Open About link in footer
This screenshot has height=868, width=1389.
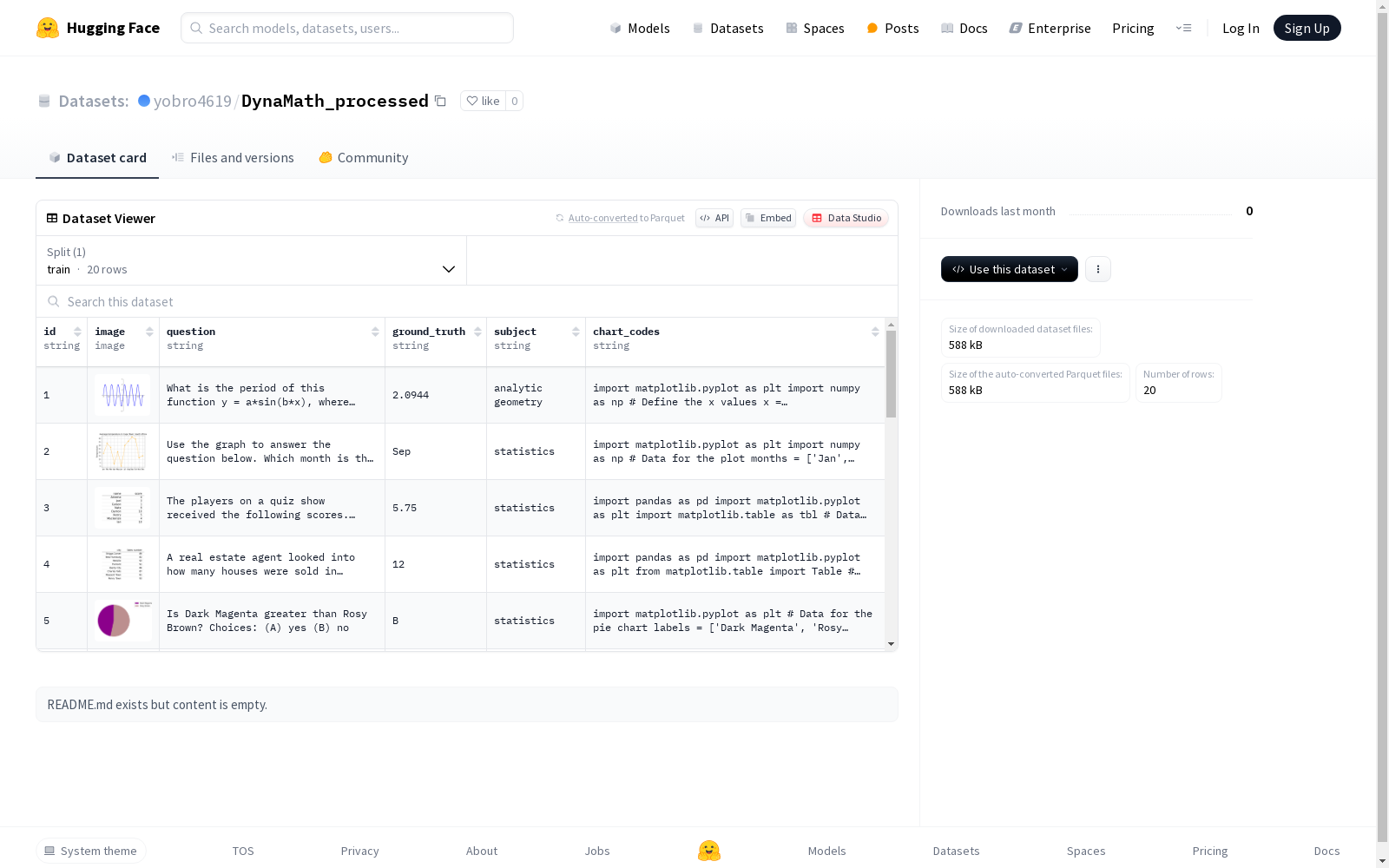tap(482, 851)
